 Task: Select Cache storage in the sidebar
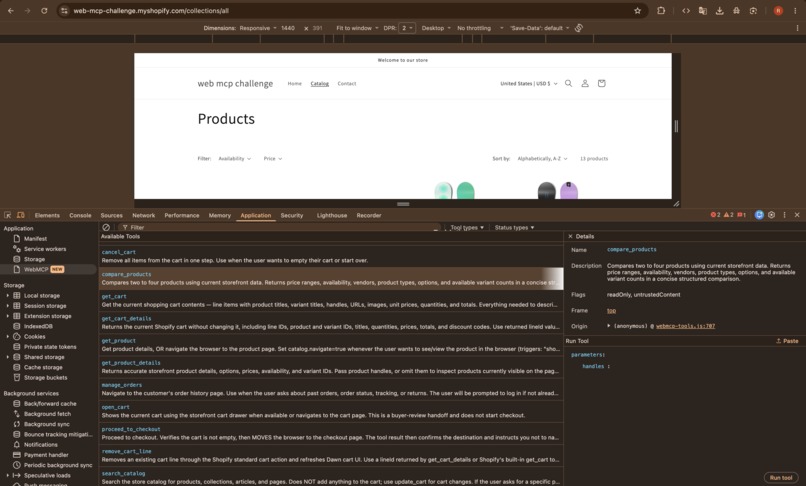point(43,367)
